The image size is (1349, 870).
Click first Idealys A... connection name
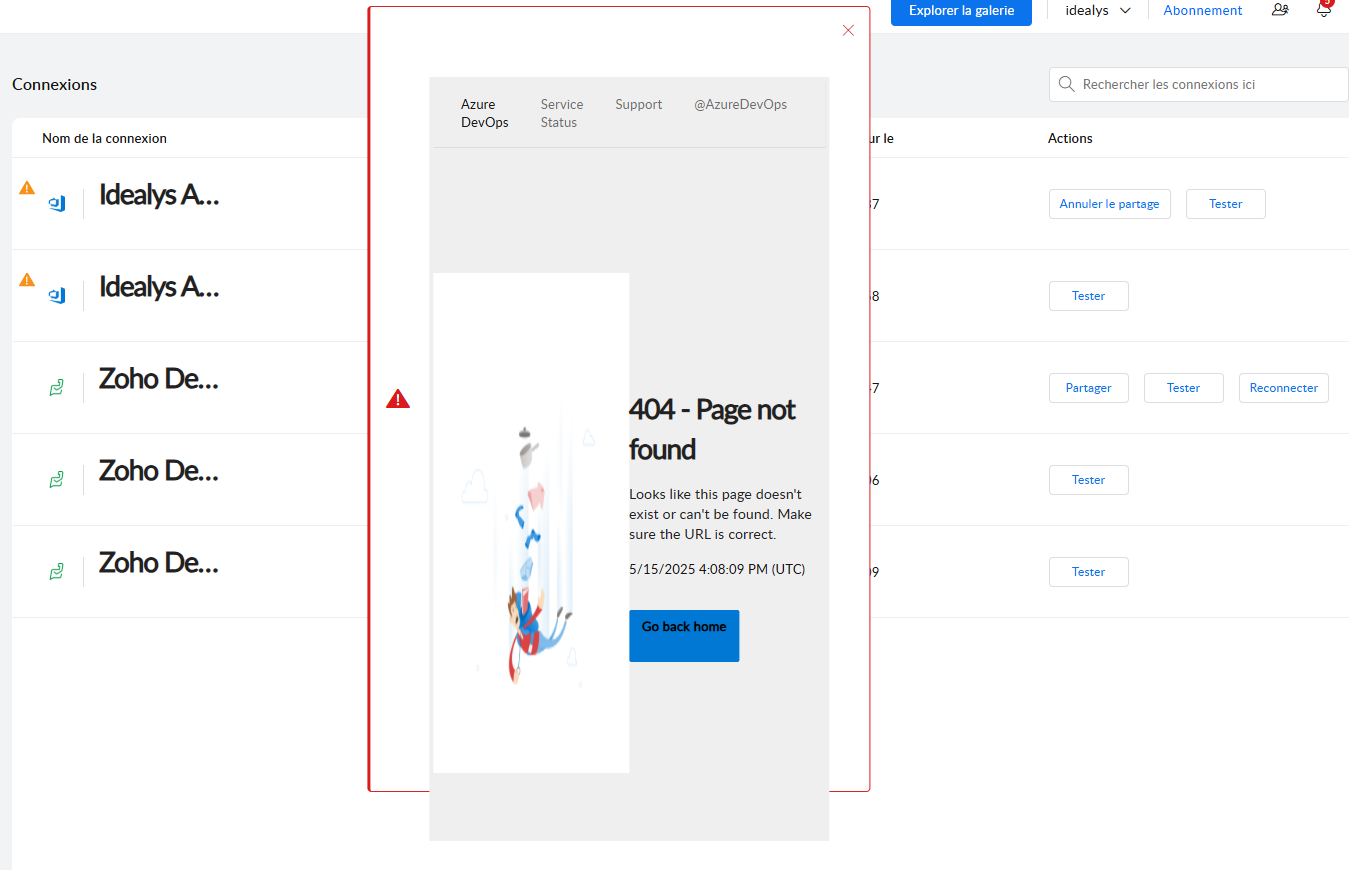coord(158,195)
